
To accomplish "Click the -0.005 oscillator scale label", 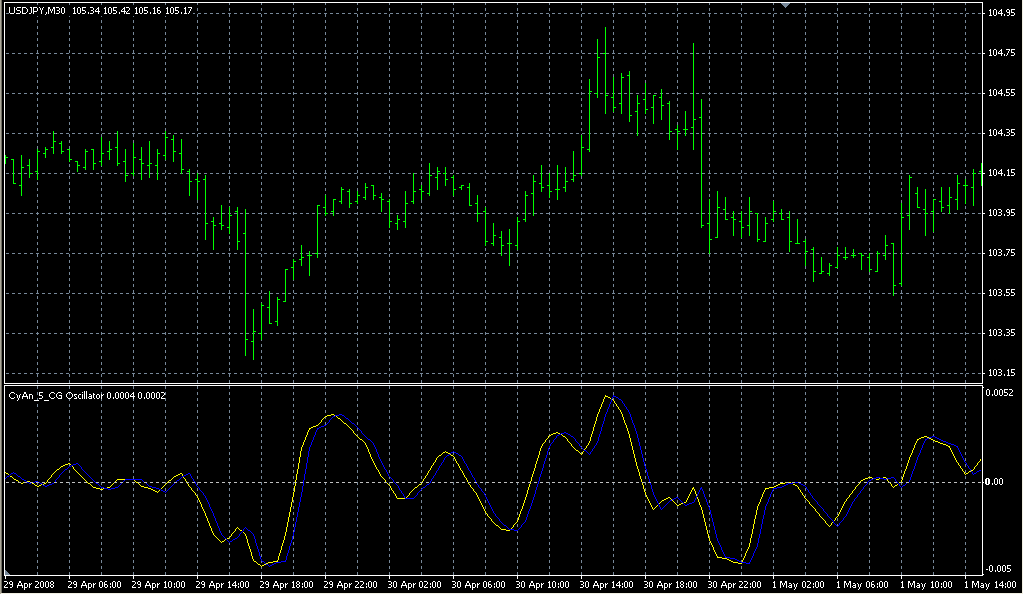I will coord(1001,570).
